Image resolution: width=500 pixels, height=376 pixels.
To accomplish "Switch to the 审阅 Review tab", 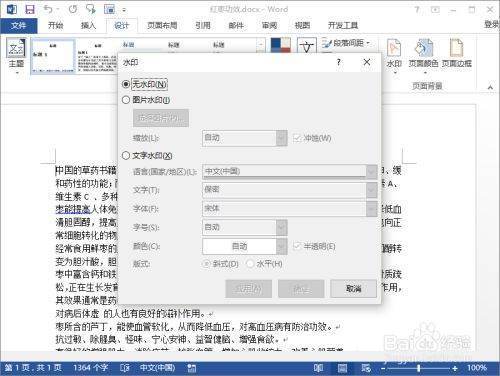I will pyautogui.click(x=269, y=25).
